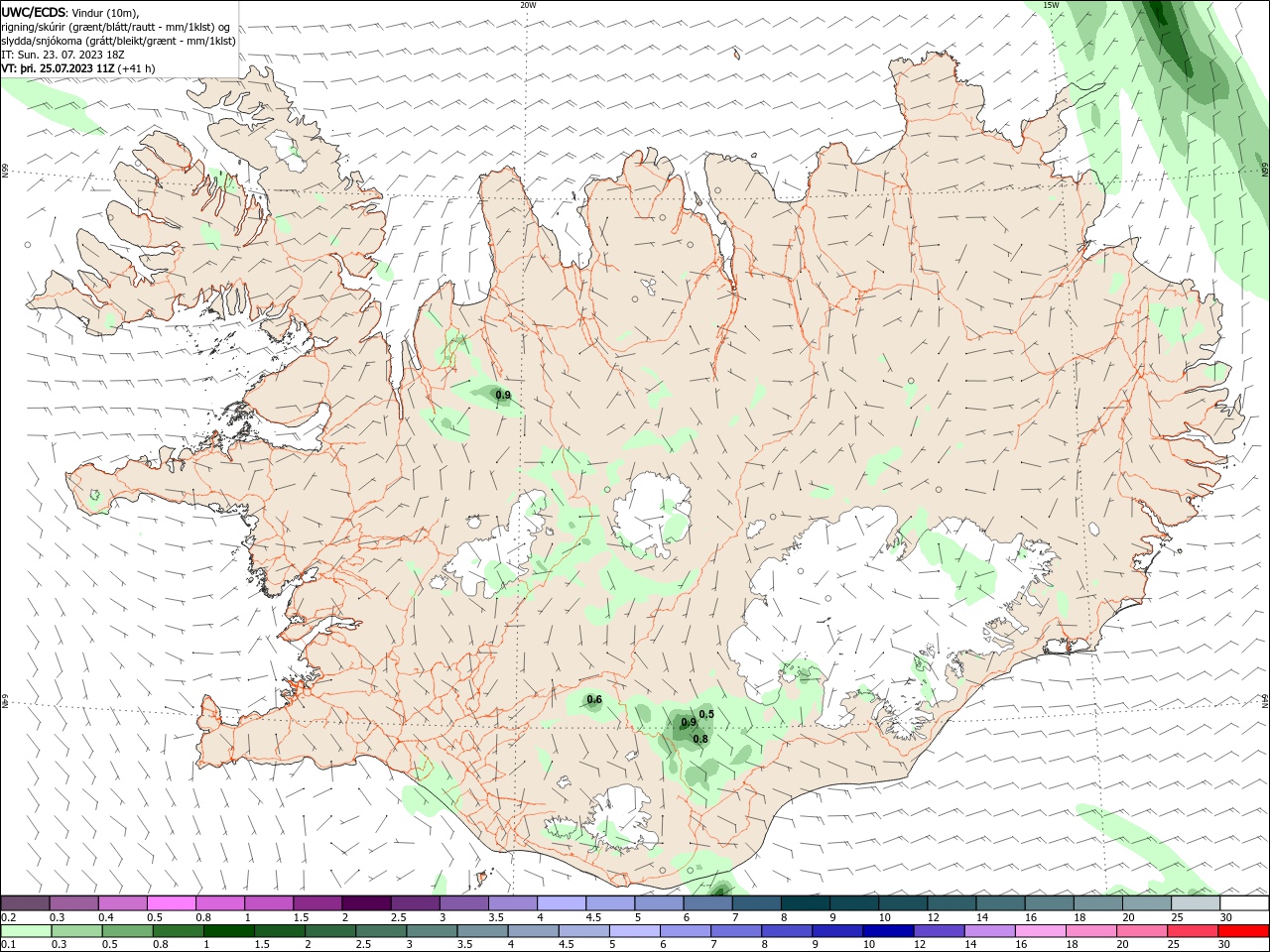This screenshot has height=952, width=1270.
Task: Click the '0.9' value beside the '0.5' label
Action: coord(689,723)
